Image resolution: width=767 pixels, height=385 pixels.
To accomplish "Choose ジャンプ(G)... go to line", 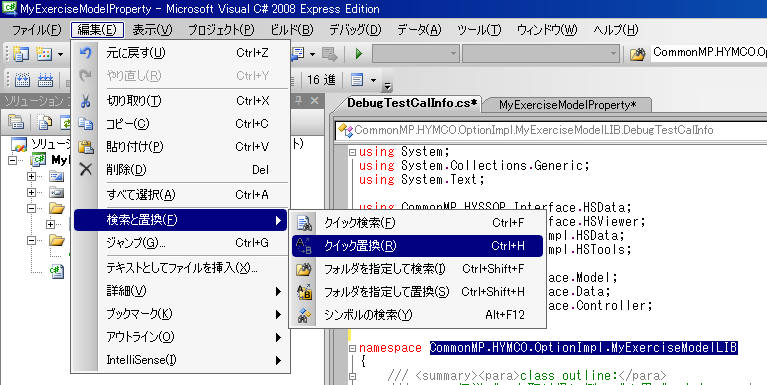I will 181,243.
